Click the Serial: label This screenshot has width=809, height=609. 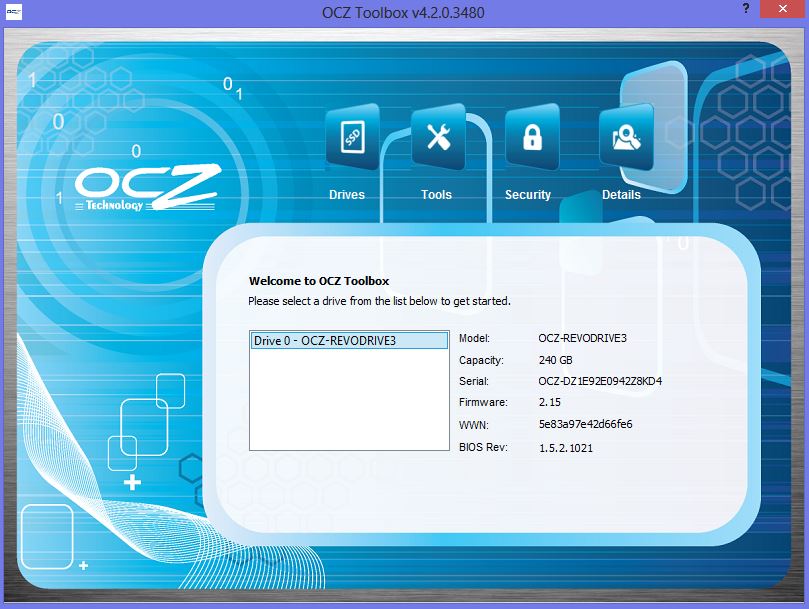coord(474,381)
